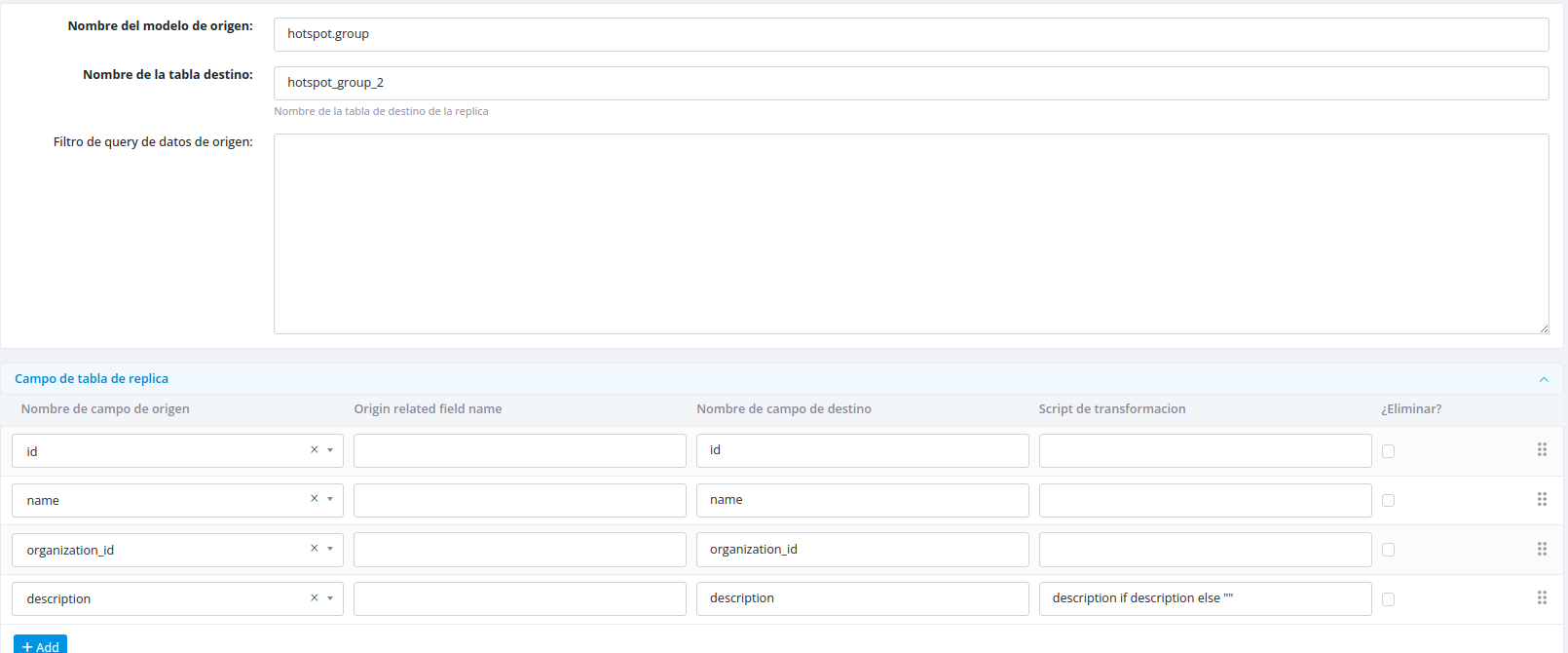The height and width of the screenshot is (653, 1568).
Task: Open the 'organization_id' origin field dropdown
Action: pos(330,549)
